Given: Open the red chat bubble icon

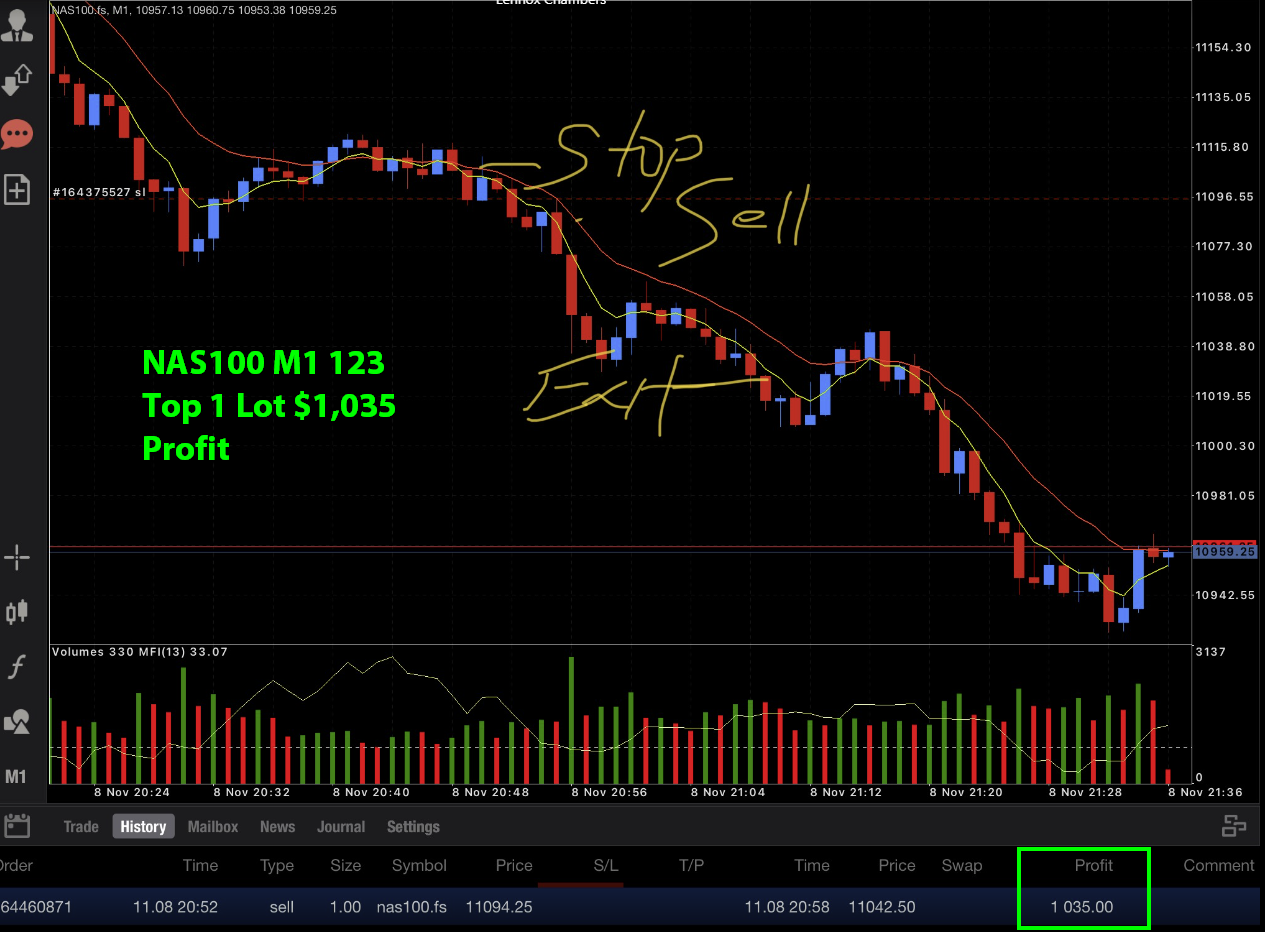Looking at the screenshot, I should (x=16, y=134).
